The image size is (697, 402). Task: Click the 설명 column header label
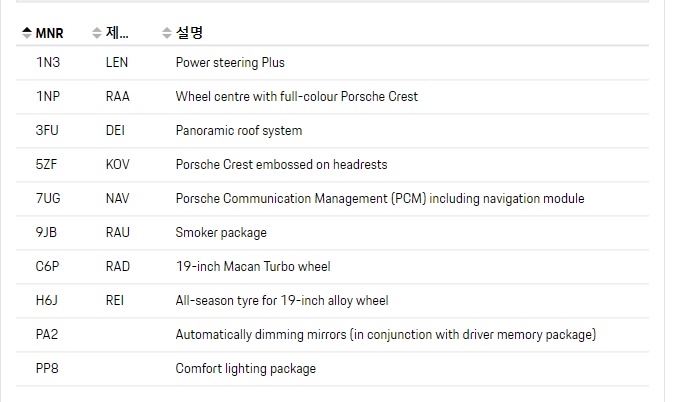pos(189,32)
